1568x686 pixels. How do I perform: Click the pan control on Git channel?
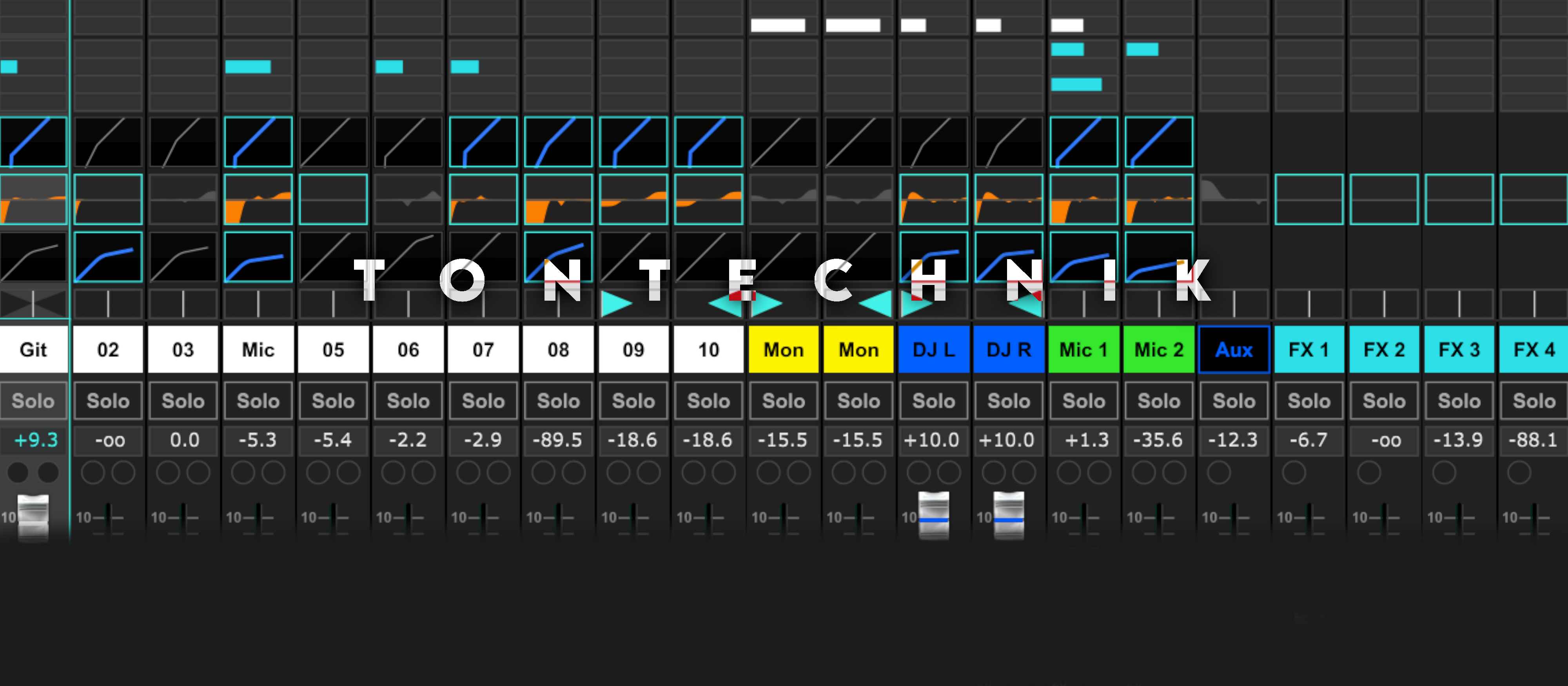33,304
